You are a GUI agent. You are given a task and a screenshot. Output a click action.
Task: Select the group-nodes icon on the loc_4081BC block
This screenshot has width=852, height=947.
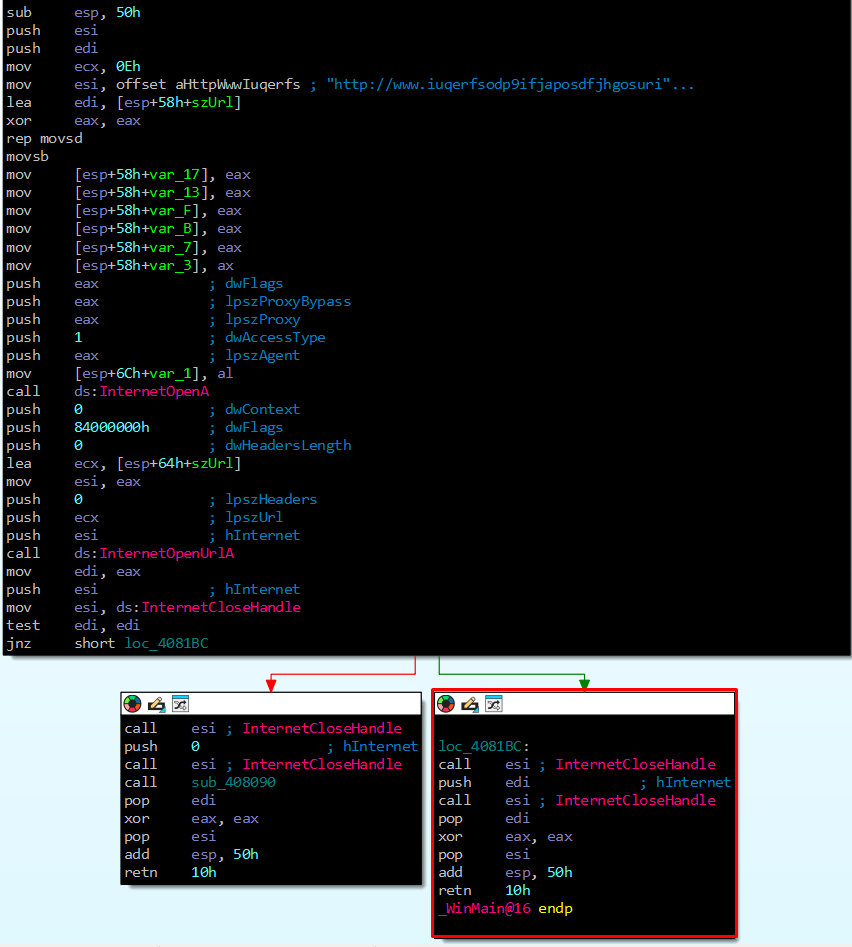click(491, 703)
